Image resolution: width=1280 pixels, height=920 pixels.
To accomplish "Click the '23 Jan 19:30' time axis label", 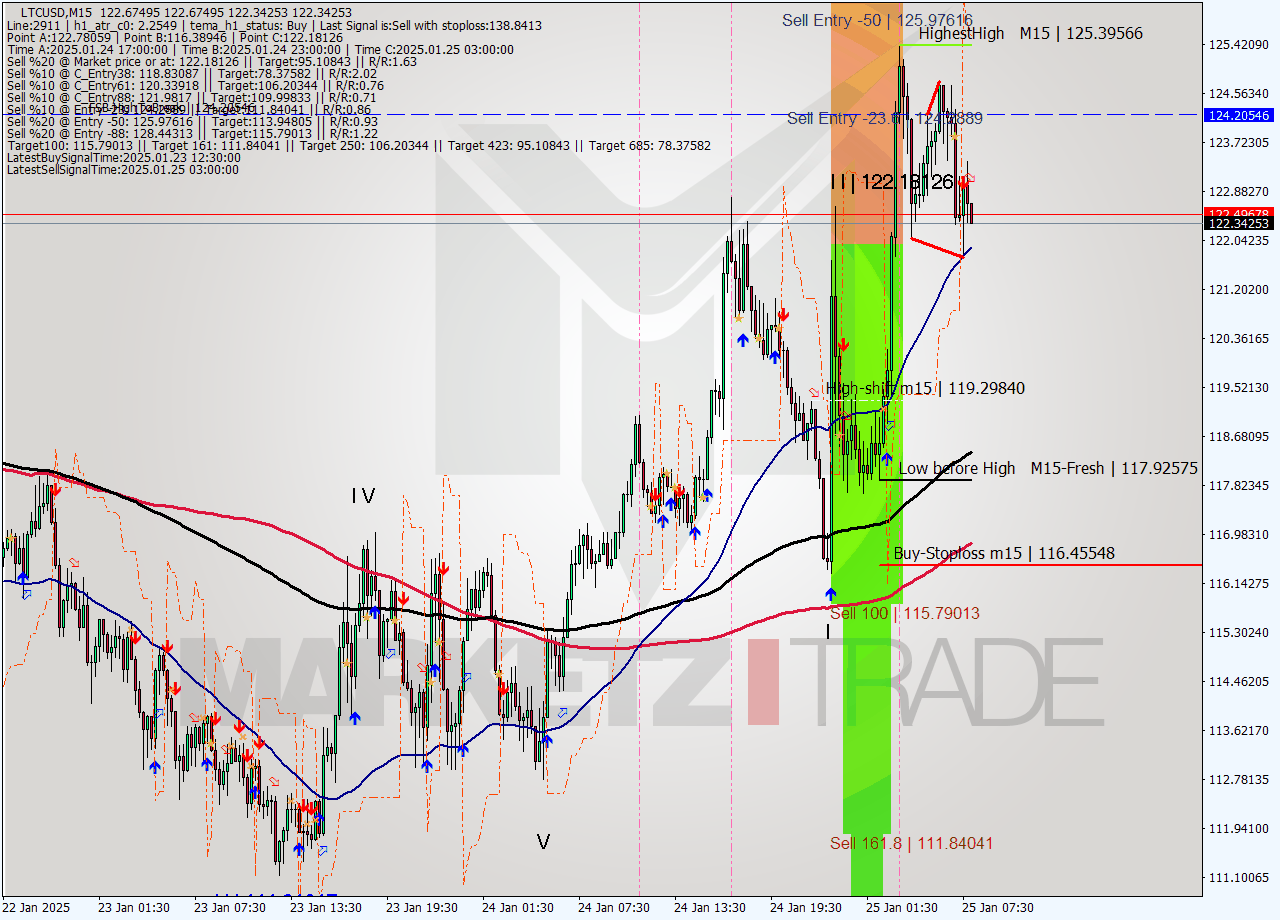I will 421,908.
